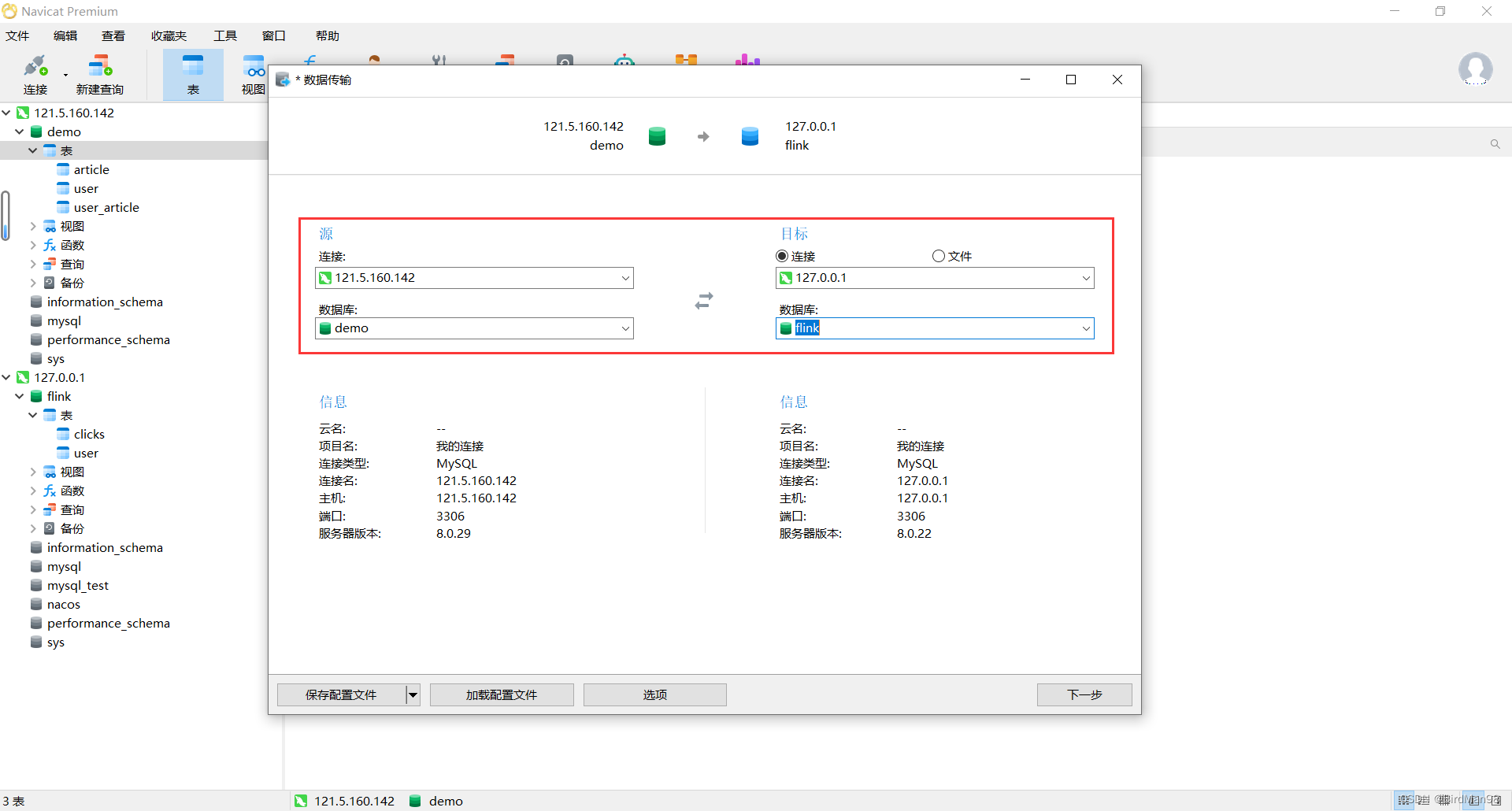
Task: Open the source 数据库 dropdown demo
Action: point(474,328)
